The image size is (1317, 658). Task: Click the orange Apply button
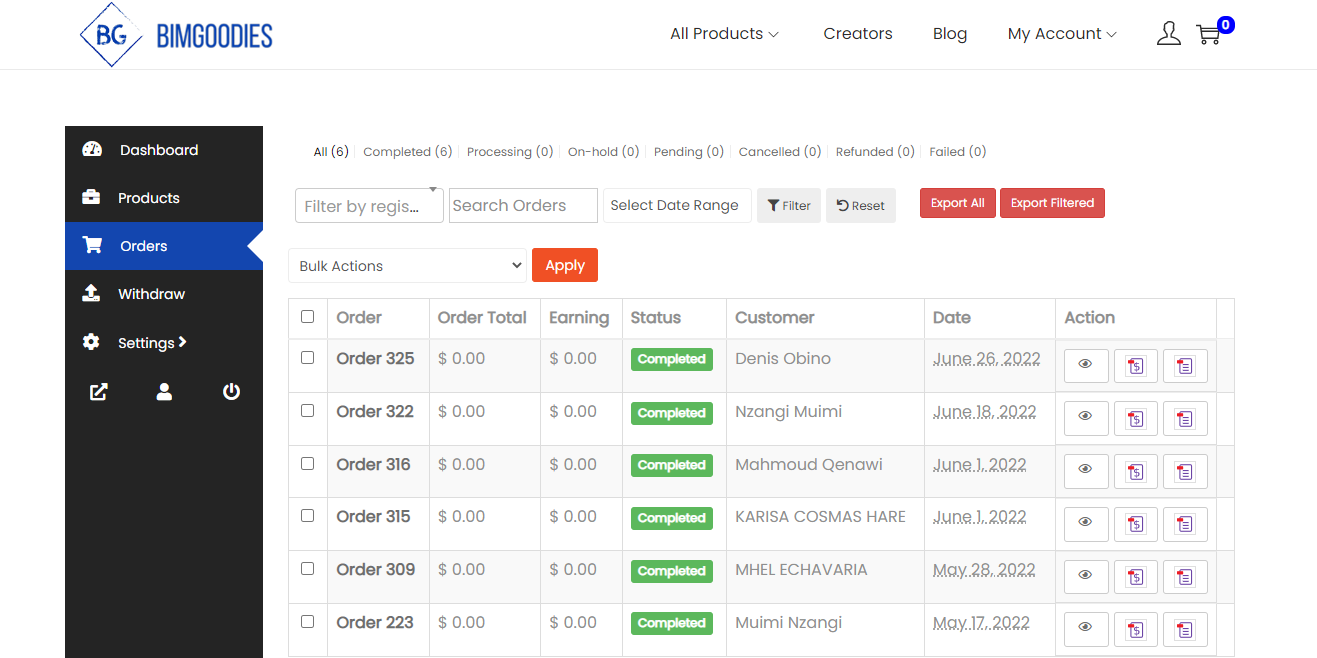[x=565, y=265]
